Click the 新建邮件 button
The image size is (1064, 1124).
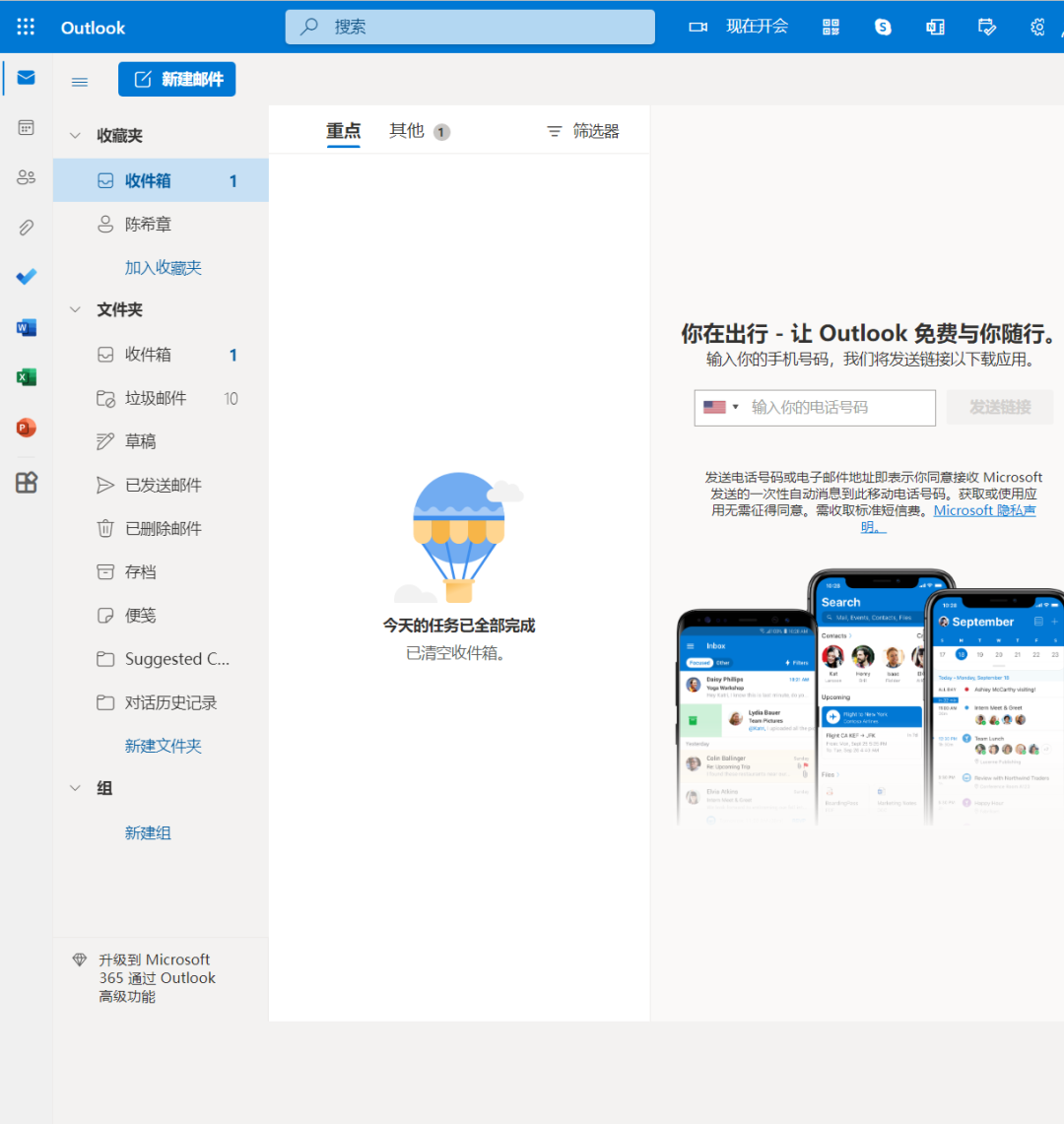pos(177,80)
